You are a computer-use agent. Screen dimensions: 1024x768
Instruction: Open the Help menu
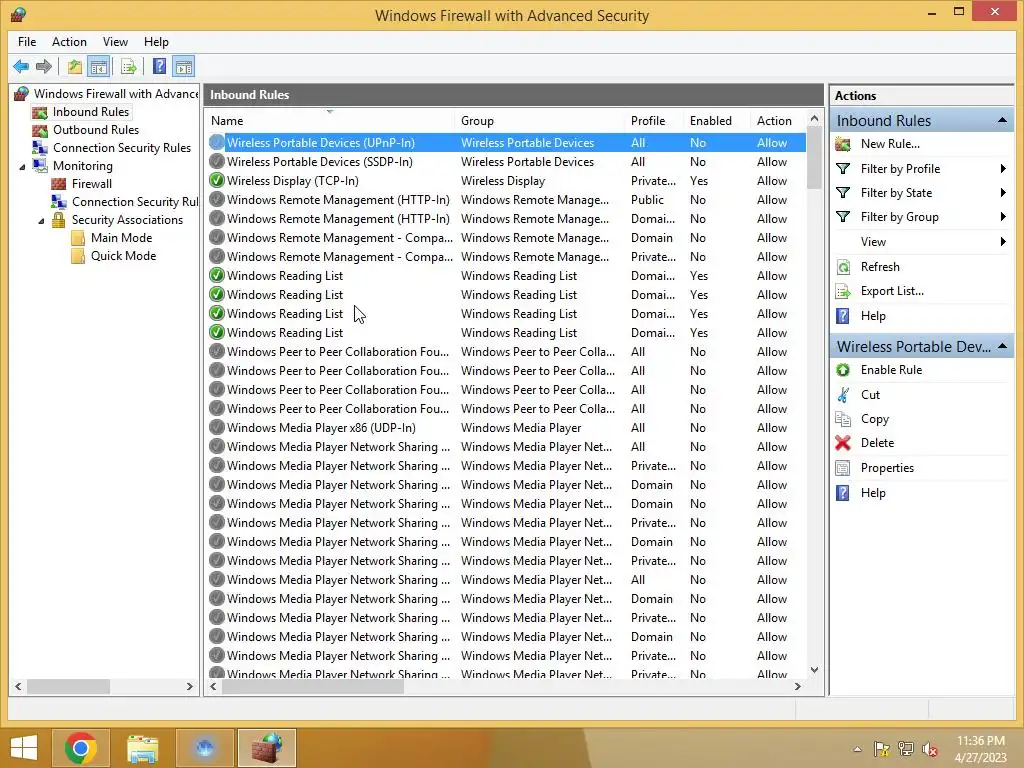coord(156,42)
